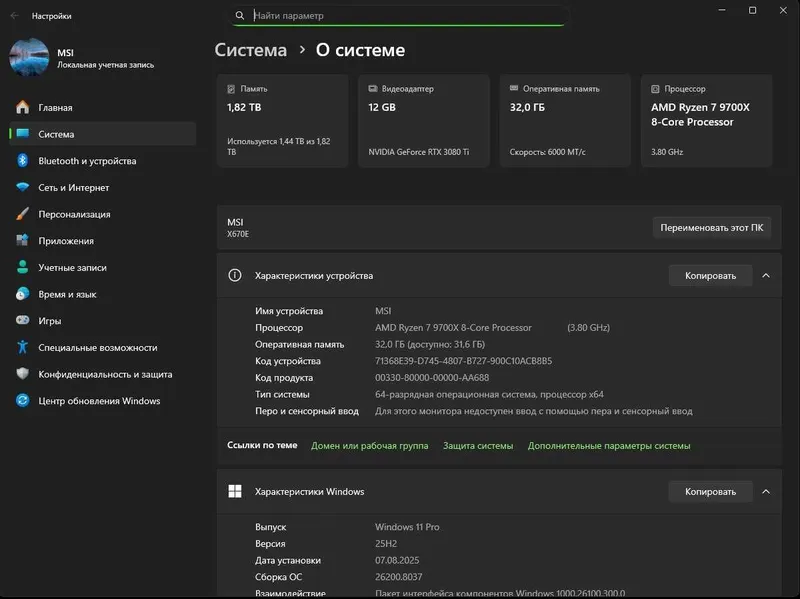The image size is (800, 599).
Task: Select Bluetooth и устройства in sidebar
Action: point(103,161)
